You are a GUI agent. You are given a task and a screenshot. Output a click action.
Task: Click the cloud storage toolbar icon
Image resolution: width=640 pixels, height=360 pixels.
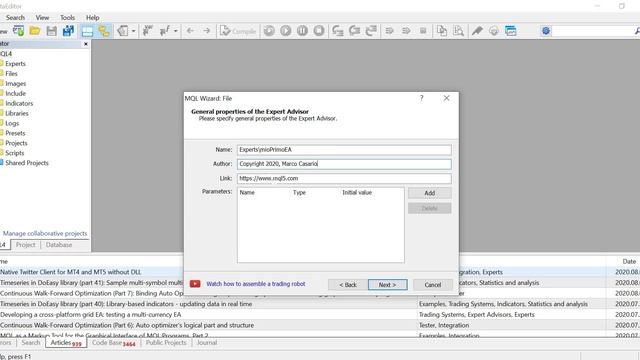494,31
